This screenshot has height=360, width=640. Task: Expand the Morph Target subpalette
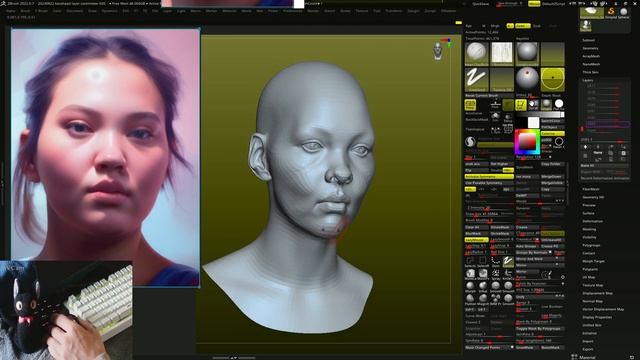click(x=593, y=261)
